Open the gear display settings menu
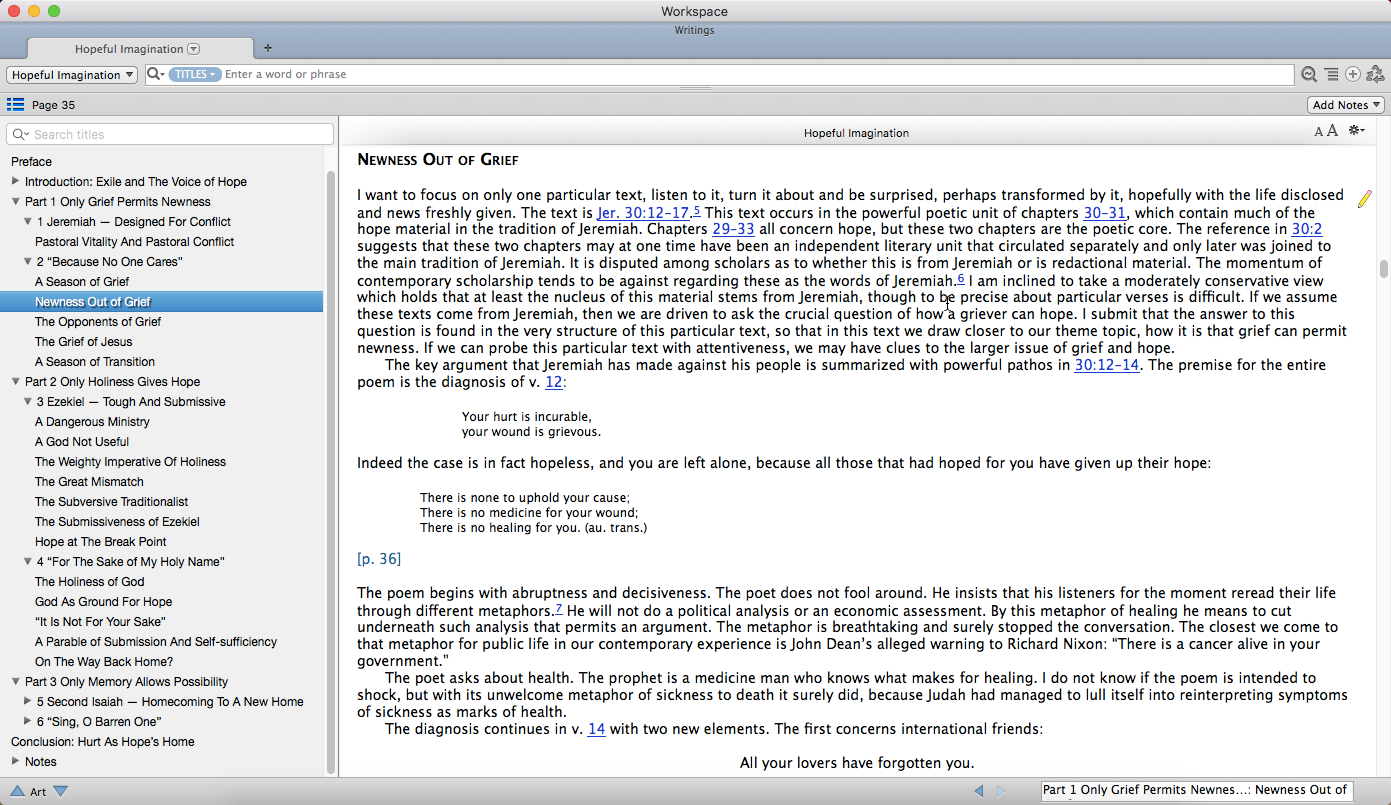Screen dimensions: 1391x805 coord(1356,131)
